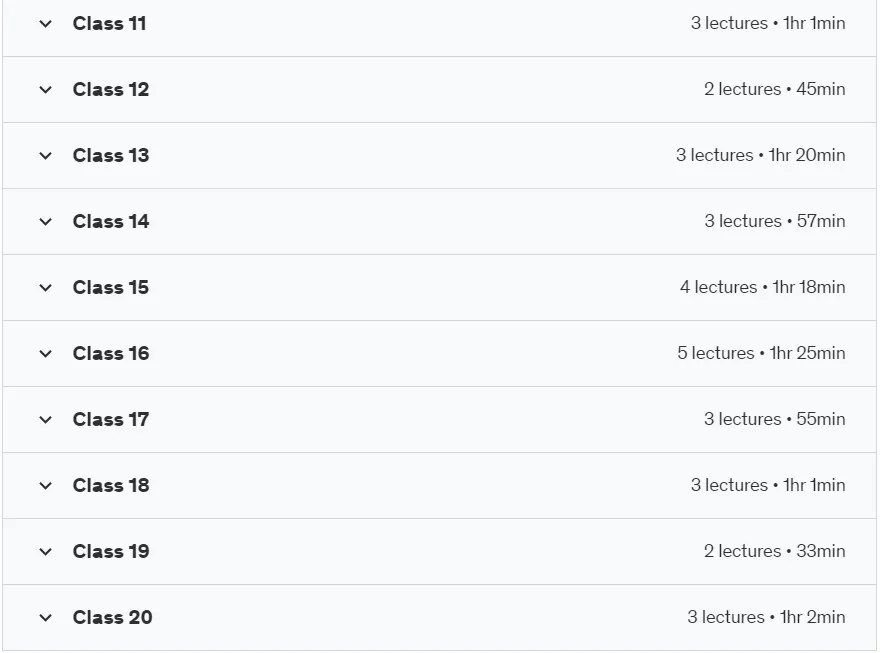Select the '3 lectures • 1hr 20min' summary
880x653 pixels.
760,155
